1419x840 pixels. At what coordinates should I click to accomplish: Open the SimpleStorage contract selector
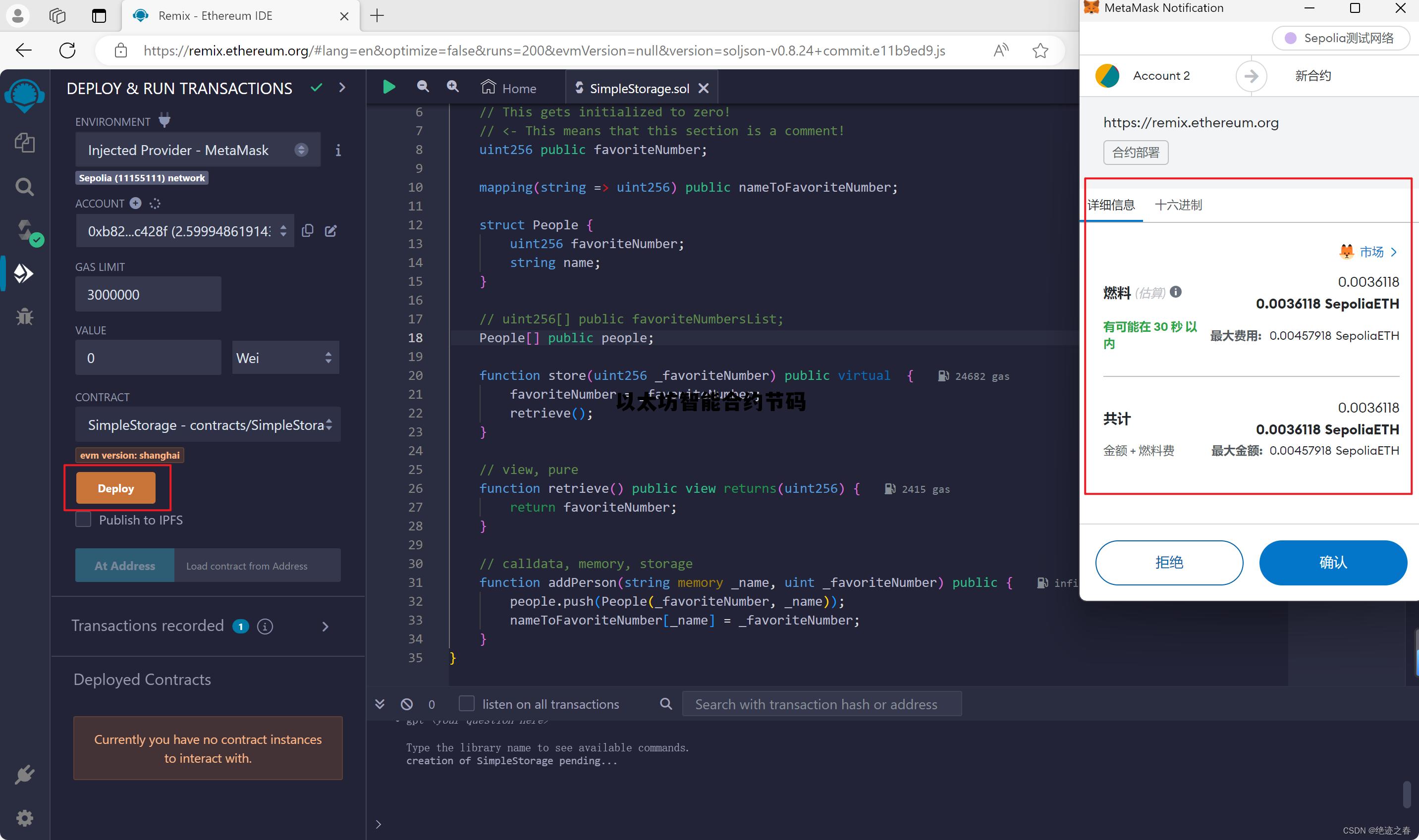[x=208, y=425]
